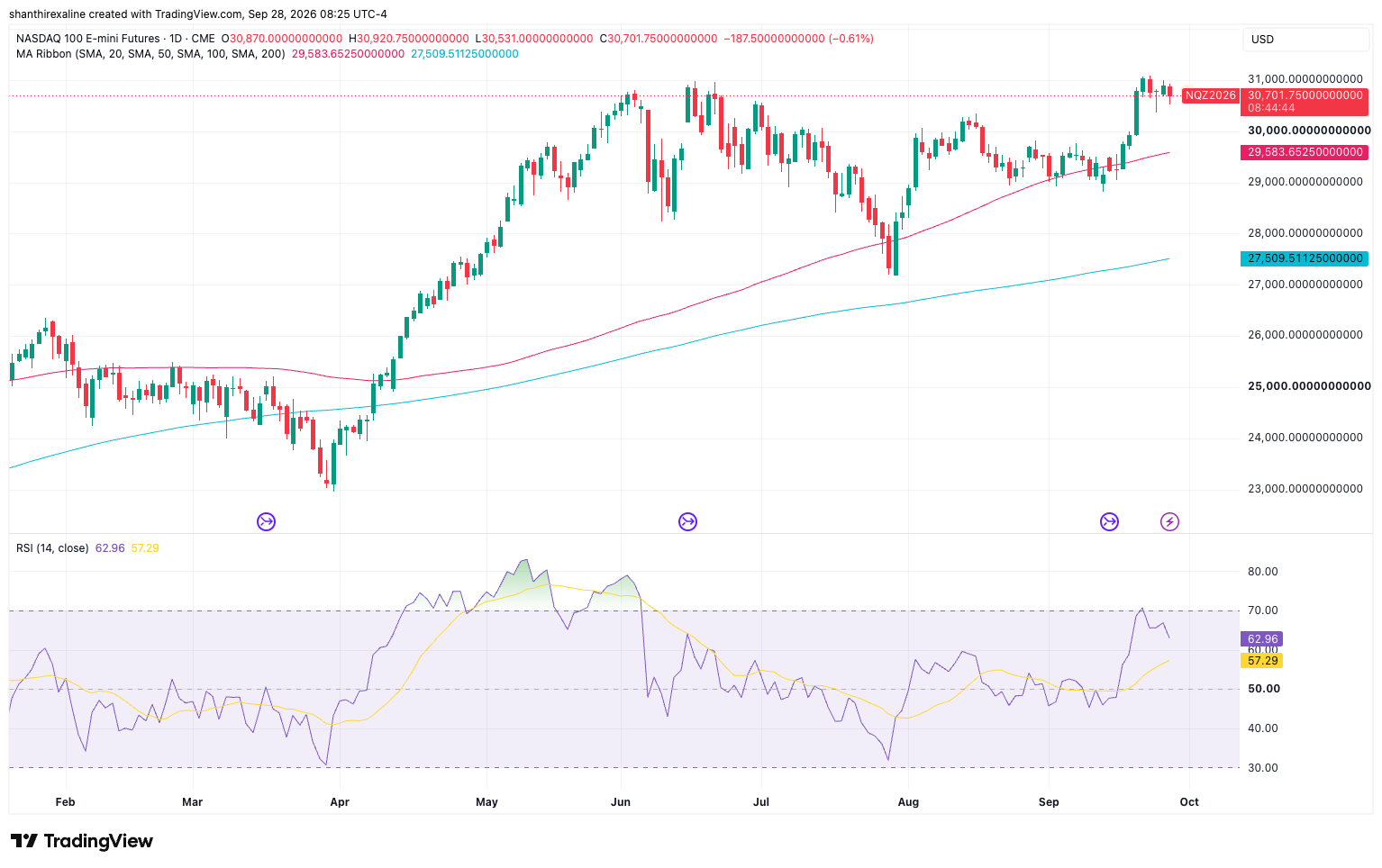1382x868 pixels.
Task: Click the NASDAQ 100 E-mini Futures symbol title
Action: tap(115, 39)
